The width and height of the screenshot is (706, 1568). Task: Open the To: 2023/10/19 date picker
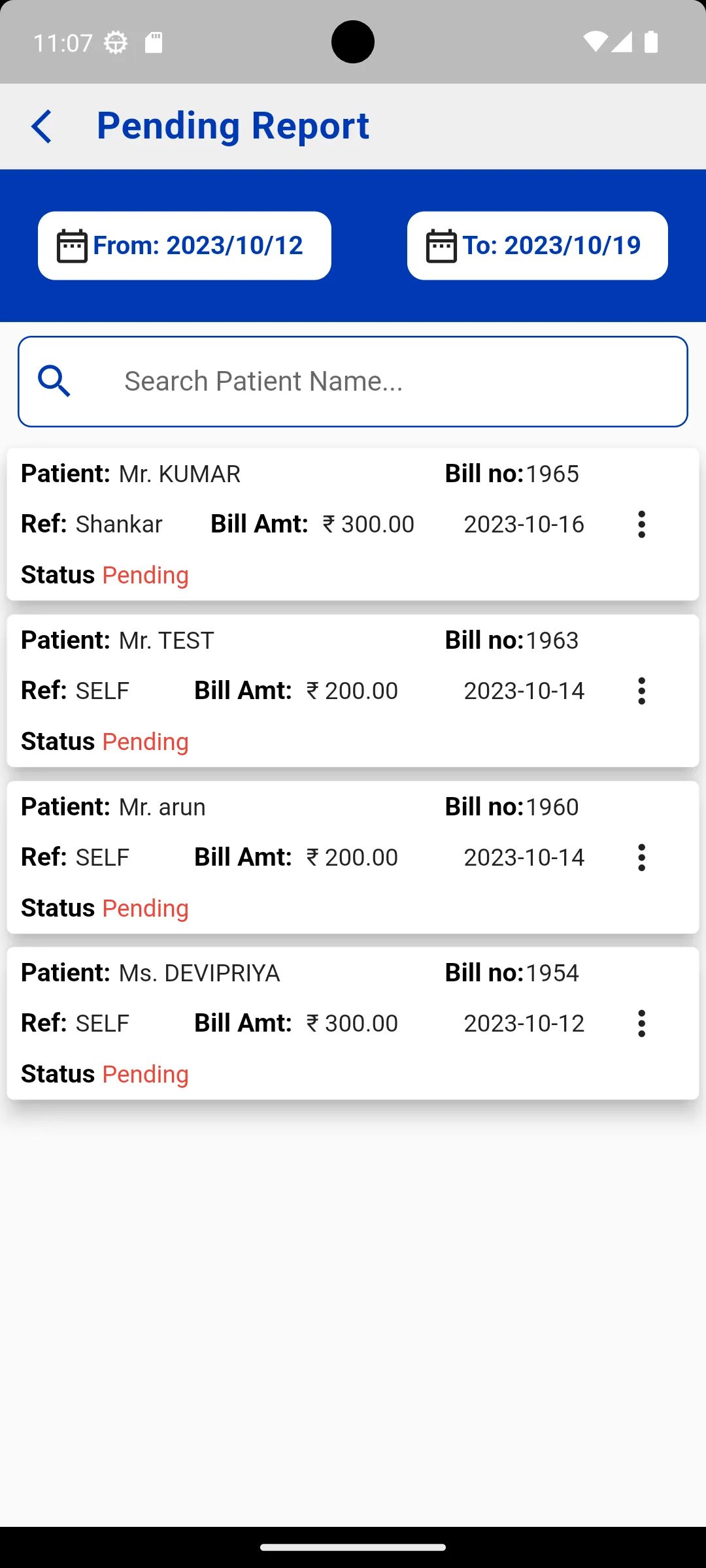[x=551, y=246]
